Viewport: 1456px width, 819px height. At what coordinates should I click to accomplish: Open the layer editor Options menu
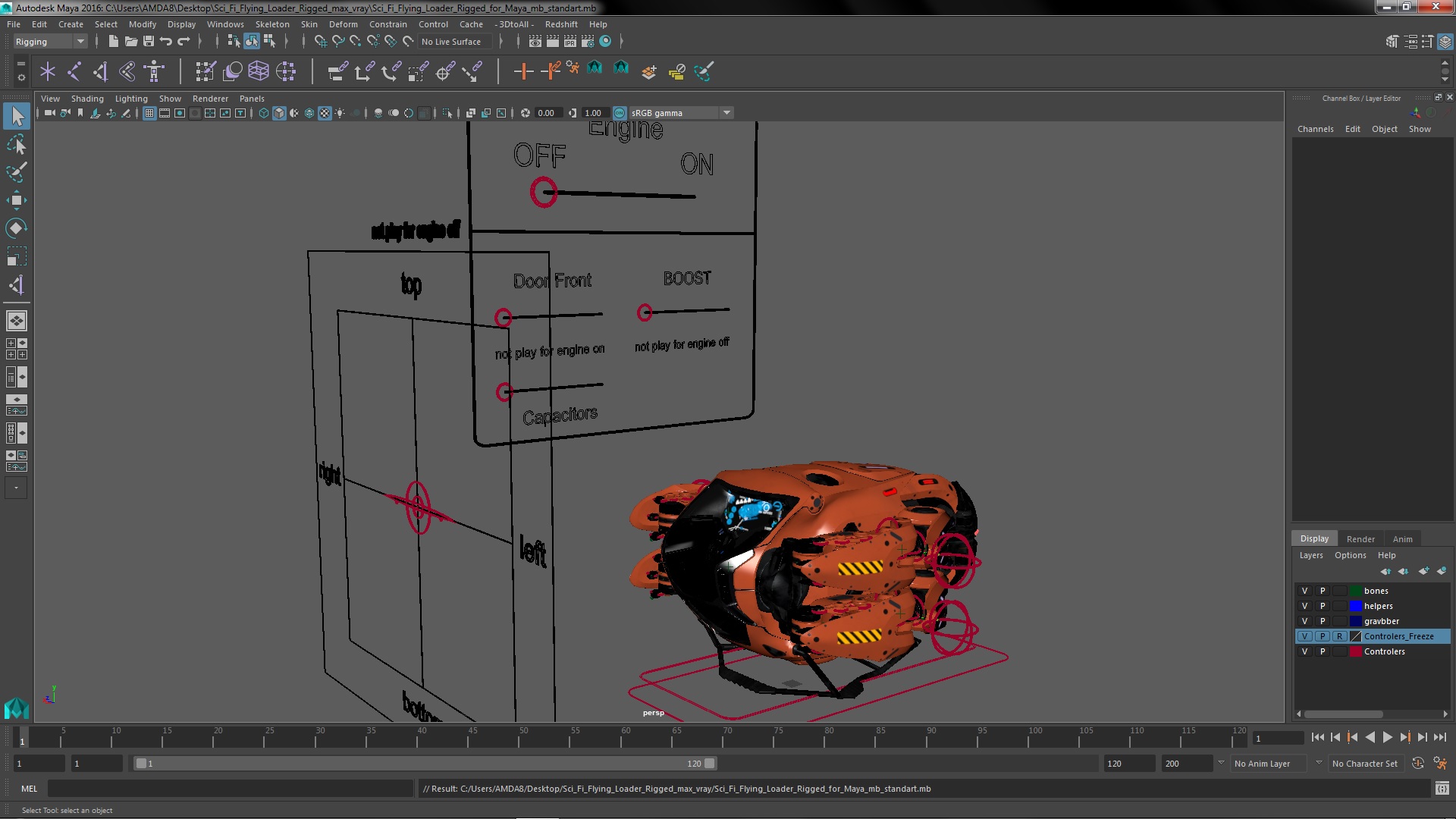coord(1350,555)
